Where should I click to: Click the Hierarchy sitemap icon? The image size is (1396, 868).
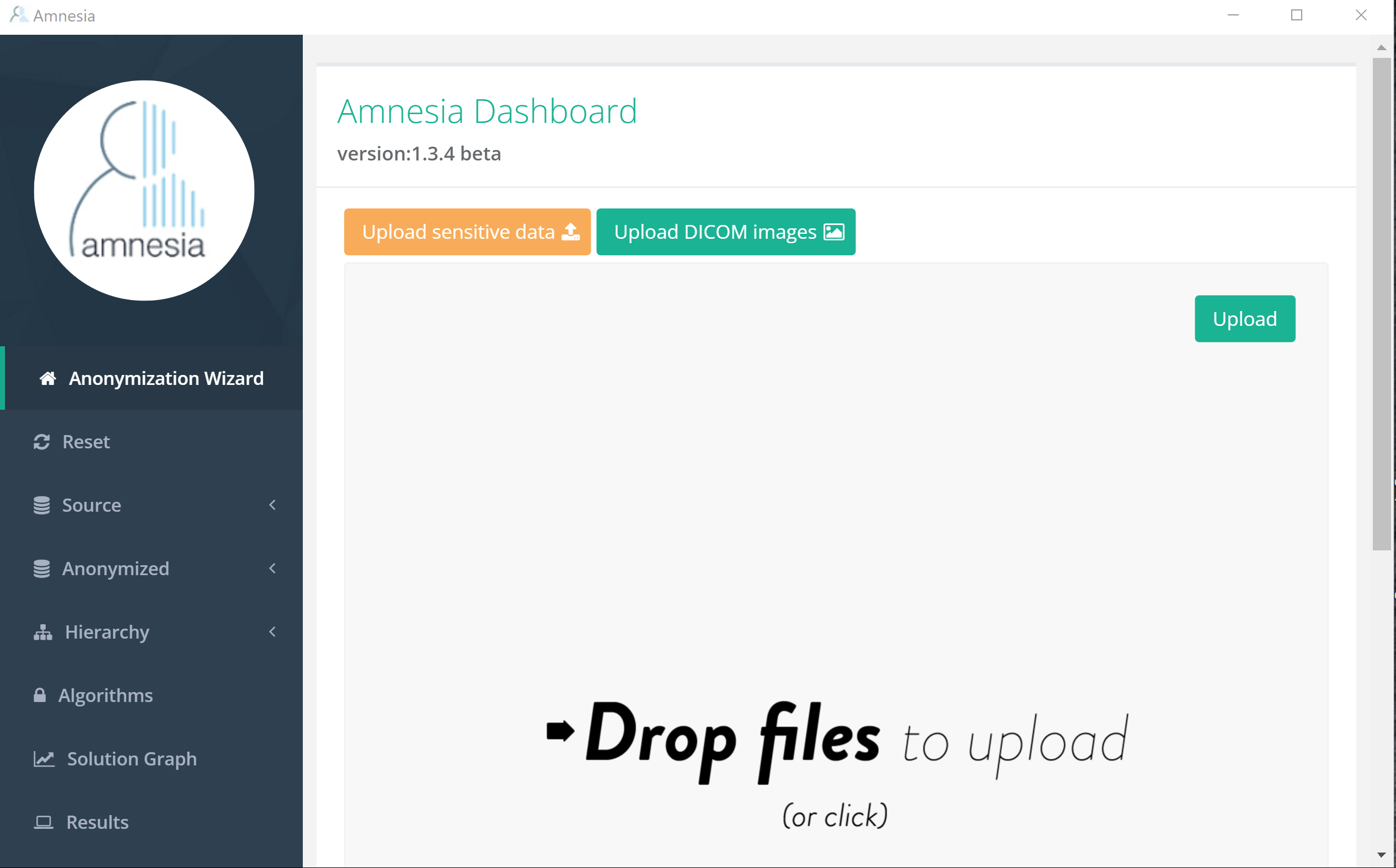click(x=43, y=632)
